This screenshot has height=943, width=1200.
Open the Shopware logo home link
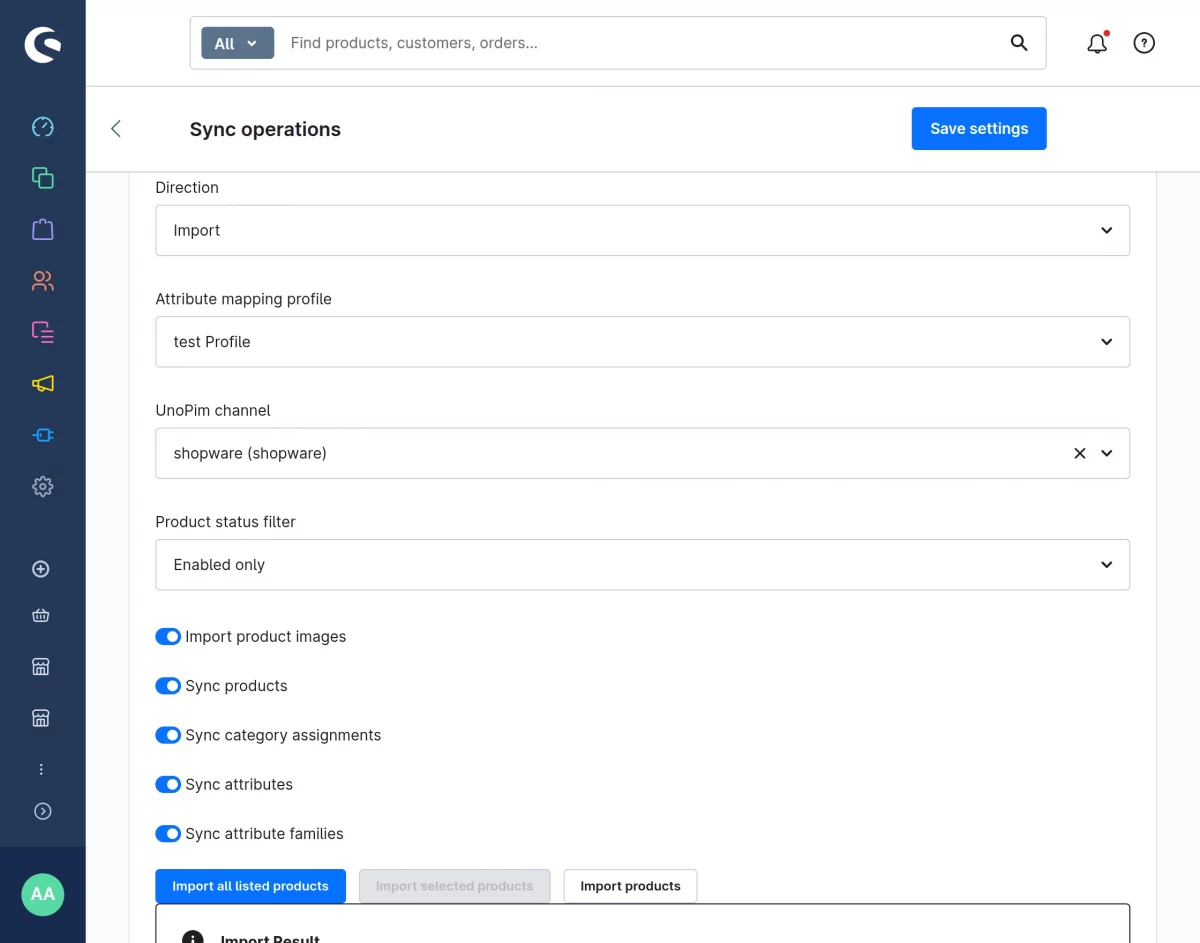click(x=42, y=45)
